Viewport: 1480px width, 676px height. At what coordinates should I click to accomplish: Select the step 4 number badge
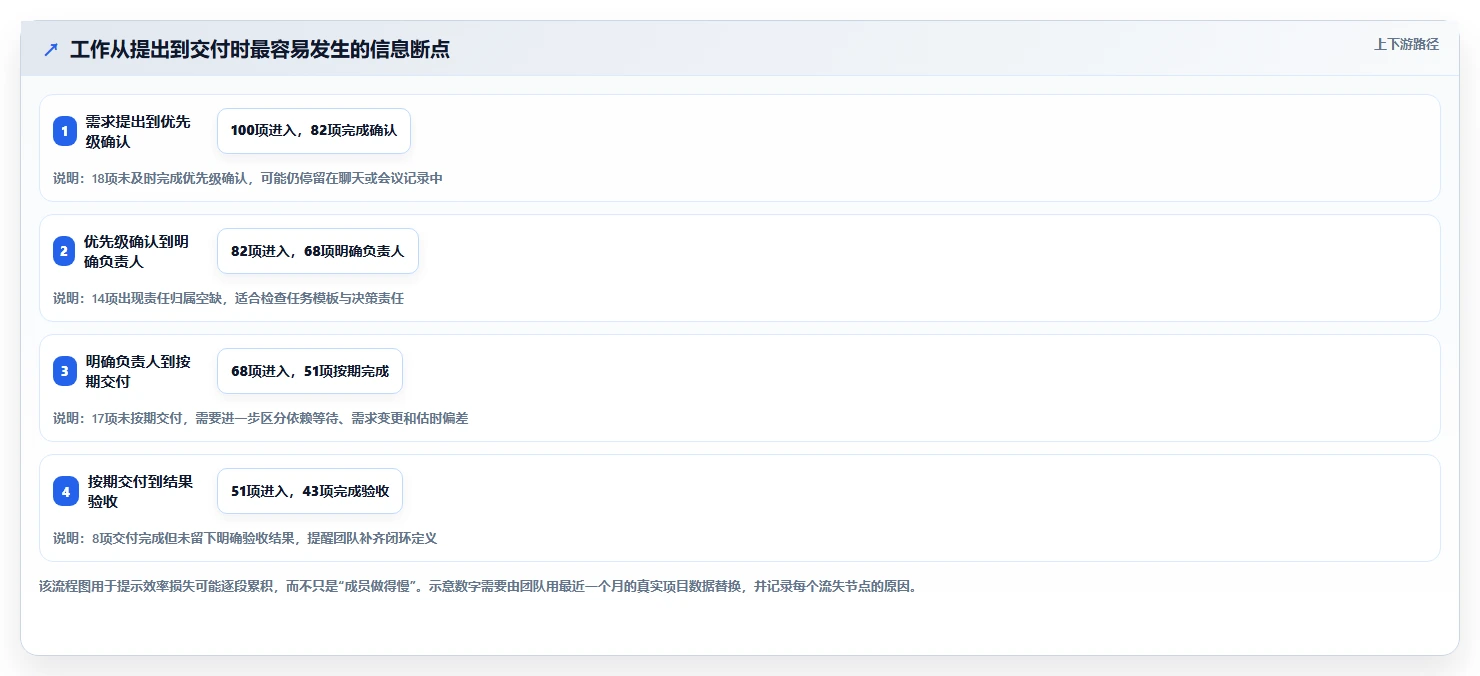point(65,491)
